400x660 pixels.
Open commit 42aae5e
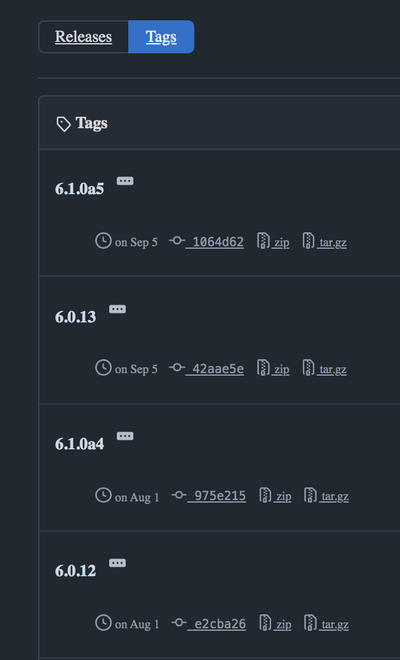pyautogui.click(x=215, y=369)
